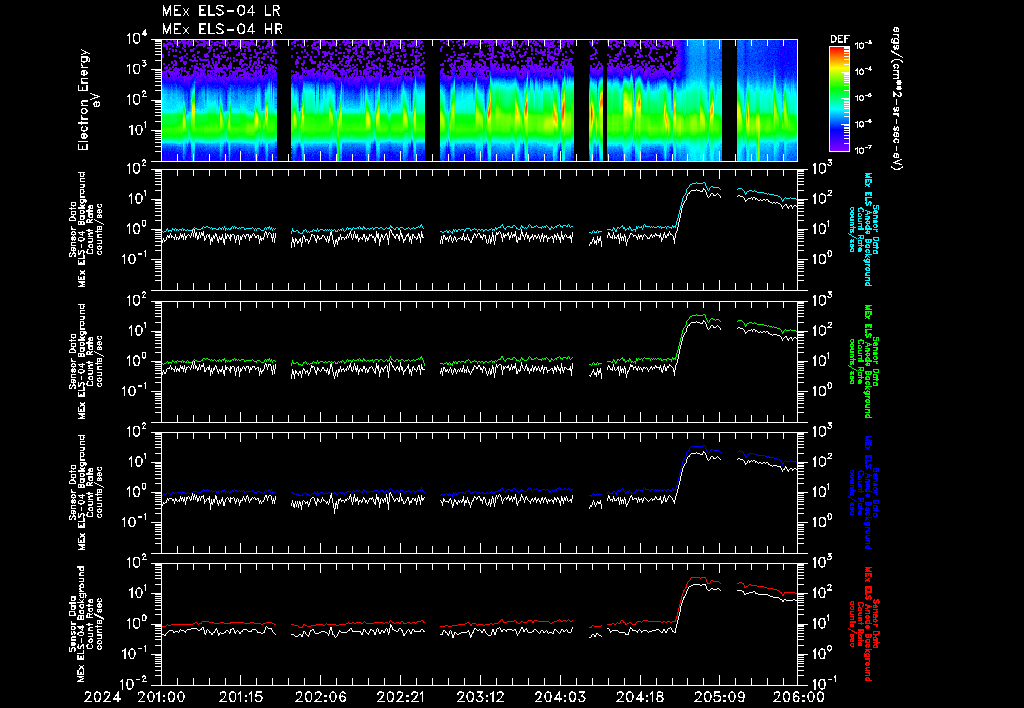1024x708 pixels.
Task: Click the "205:09" time axis label
Action: [718, 697]
